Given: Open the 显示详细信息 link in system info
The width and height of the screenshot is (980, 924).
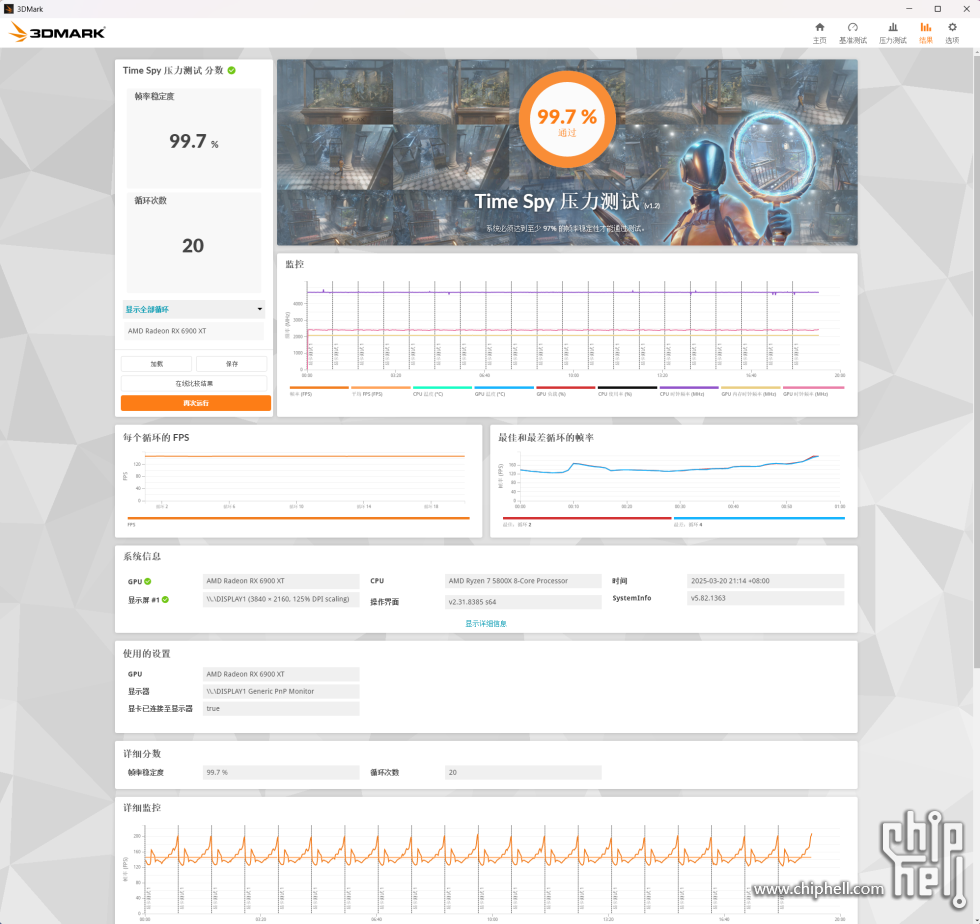Looking at the screenshot, I should (x=486, y=624).
